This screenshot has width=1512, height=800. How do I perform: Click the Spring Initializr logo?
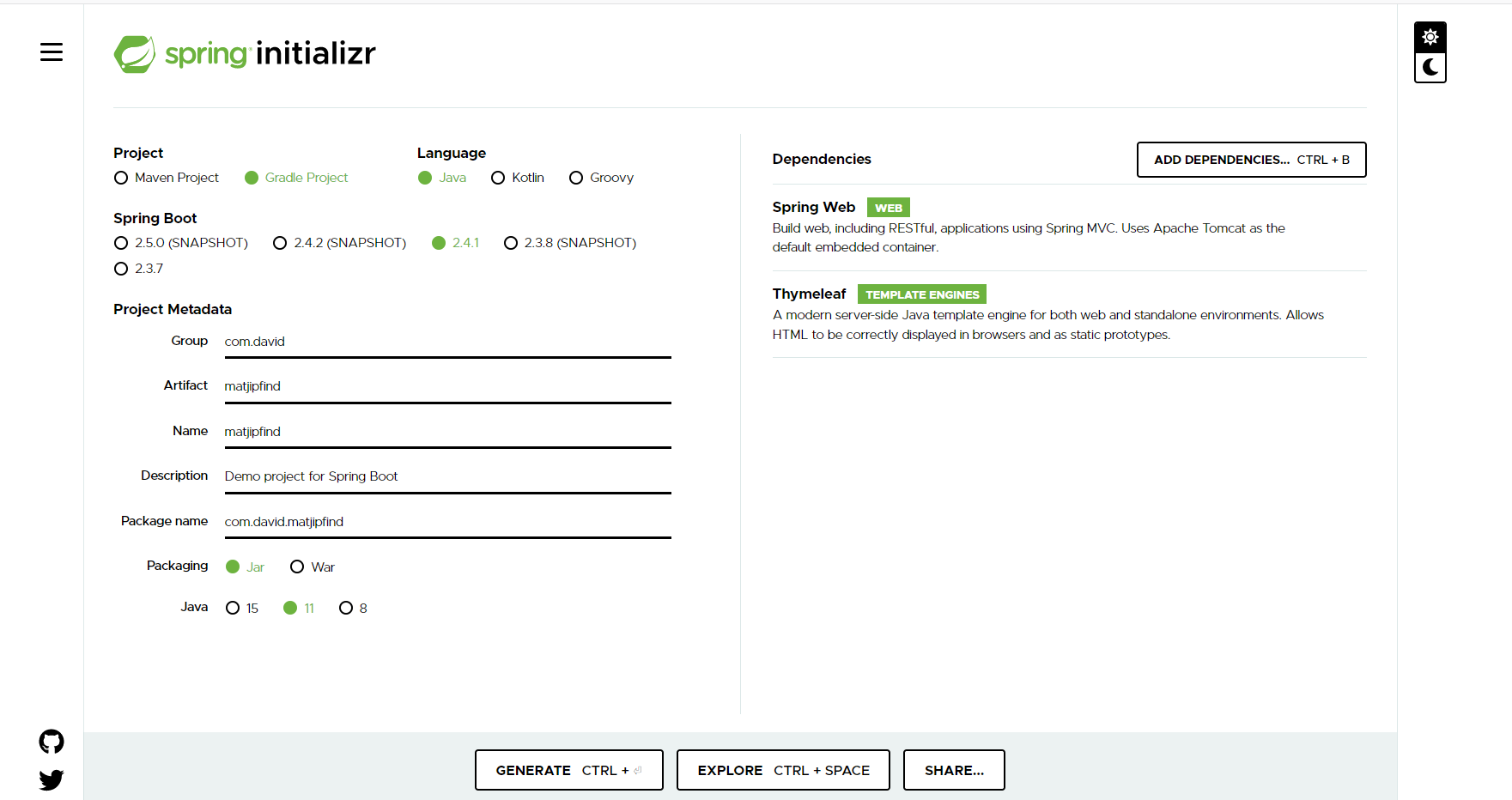(245, 54)
